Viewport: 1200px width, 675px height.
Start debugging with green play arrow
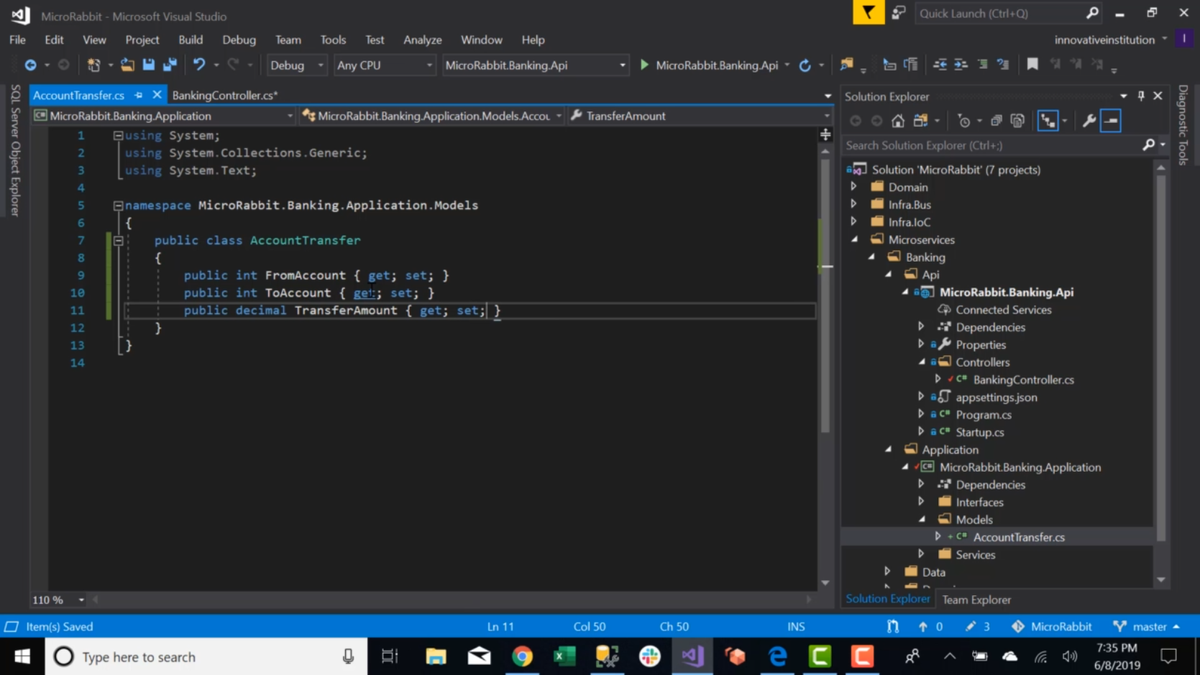[645, 65]
